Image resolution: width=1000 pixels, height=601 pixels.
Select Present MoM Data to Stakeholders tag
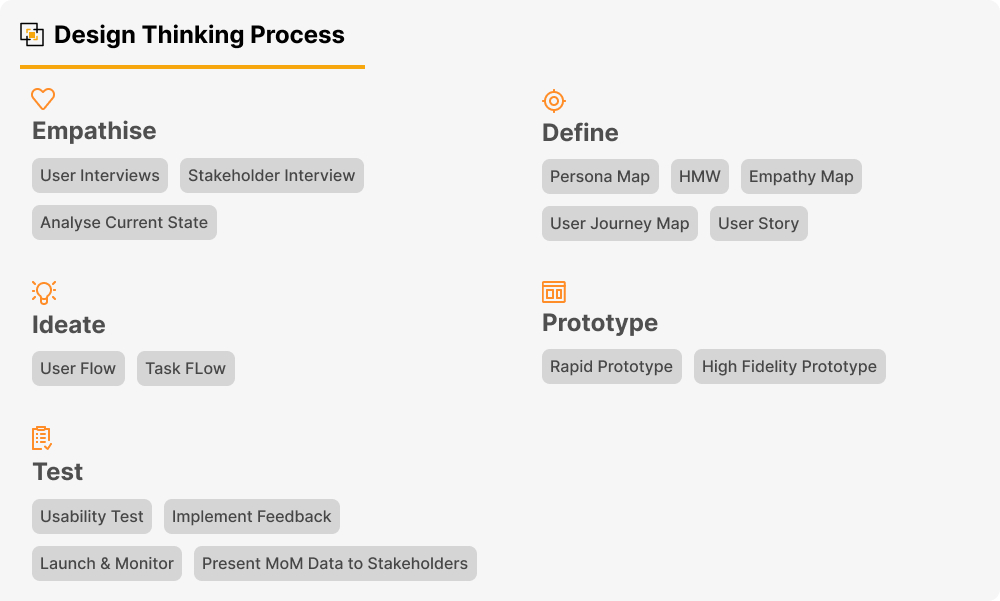tap(335, 564)
